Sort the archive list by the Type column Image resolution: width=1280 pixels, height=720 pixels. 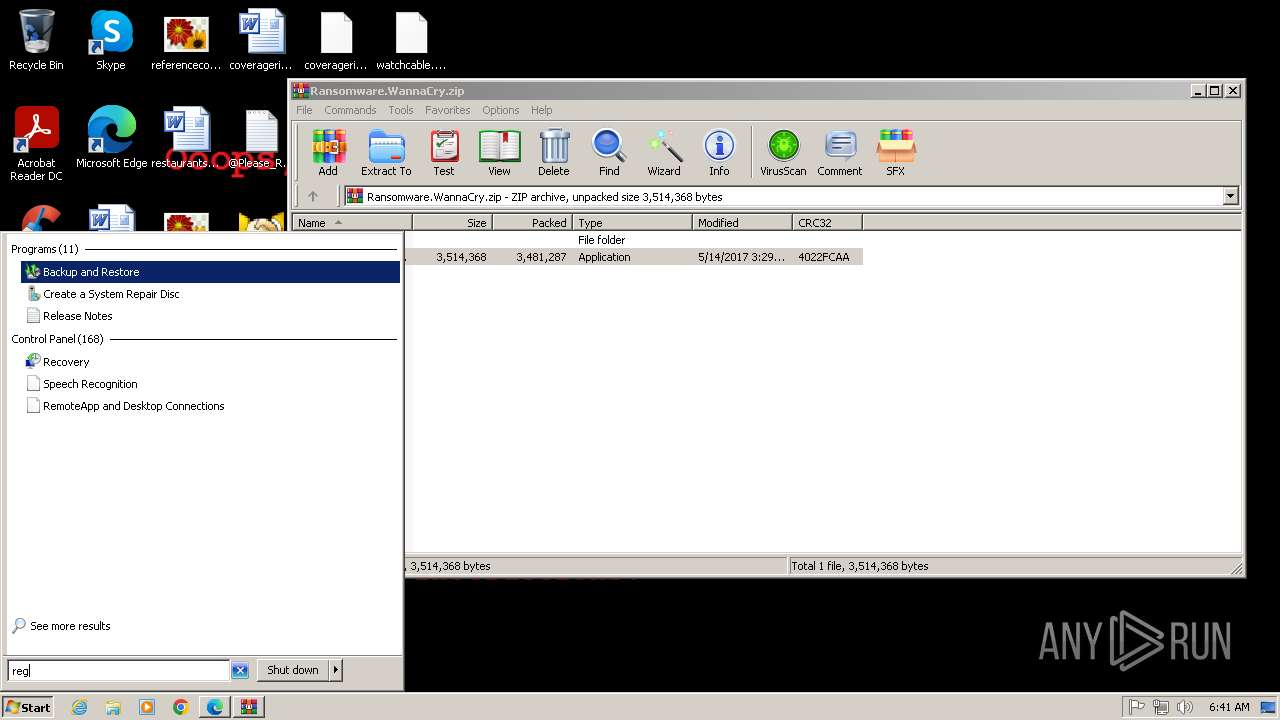[632, 223]
